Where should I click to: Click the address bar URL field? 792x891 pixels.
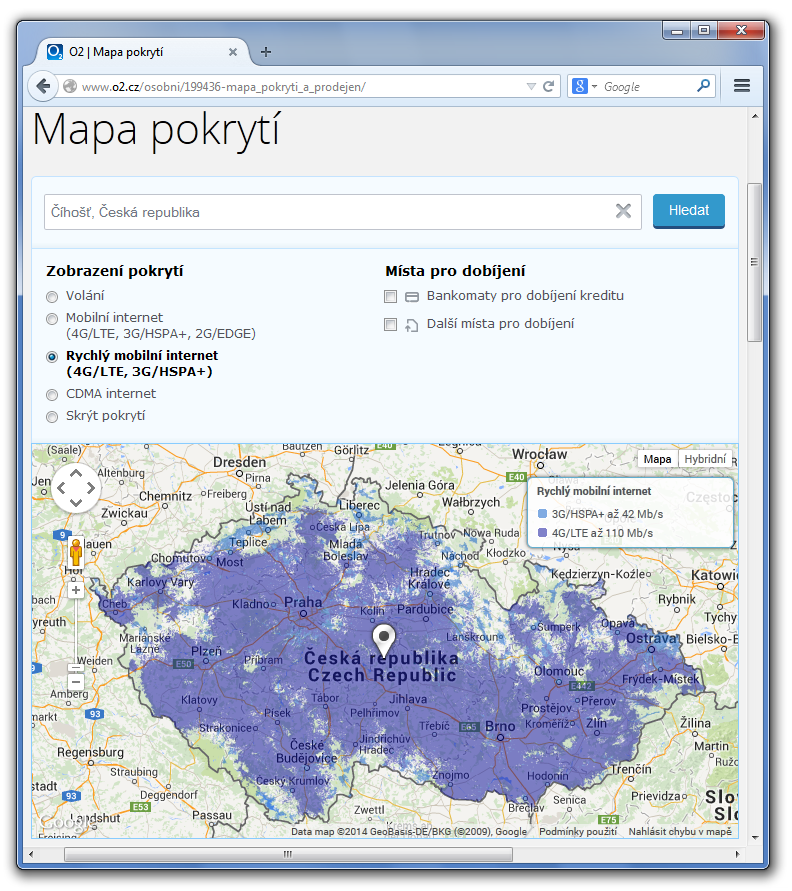[301, 86]
